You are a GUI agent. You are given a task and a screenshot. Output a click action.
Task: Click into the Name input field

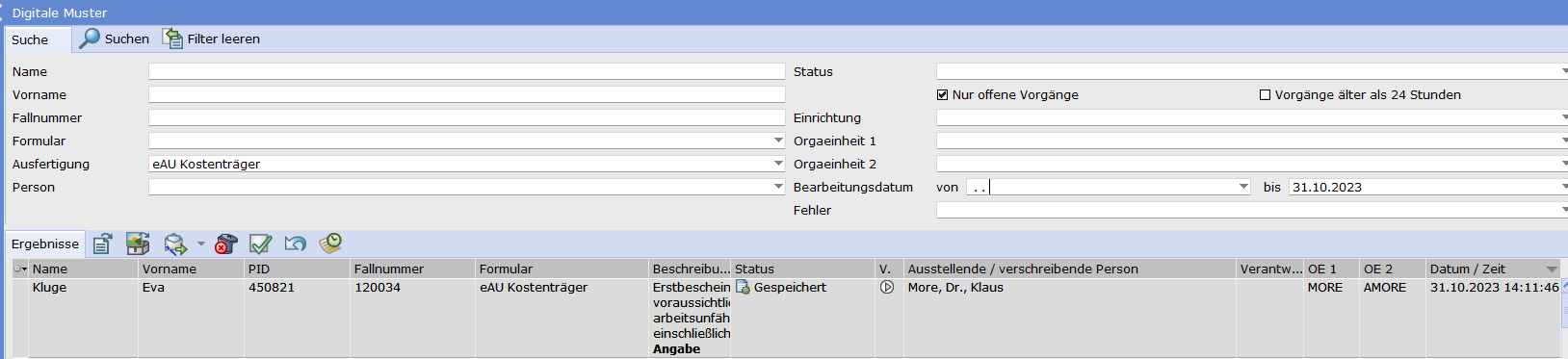pyautogui.click(x=467, y=71)
